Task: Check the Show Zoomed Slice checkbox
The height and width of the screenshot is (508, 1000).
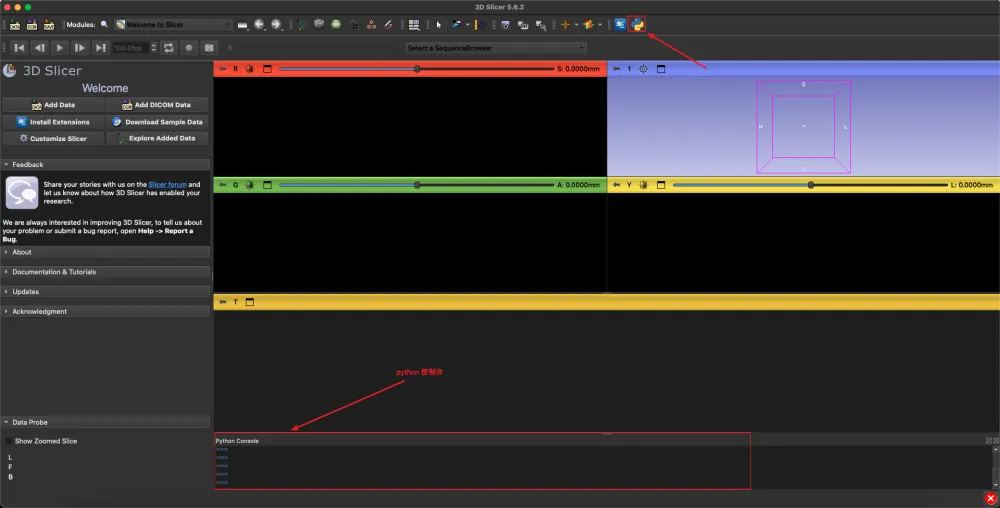Action: (9, 441)
